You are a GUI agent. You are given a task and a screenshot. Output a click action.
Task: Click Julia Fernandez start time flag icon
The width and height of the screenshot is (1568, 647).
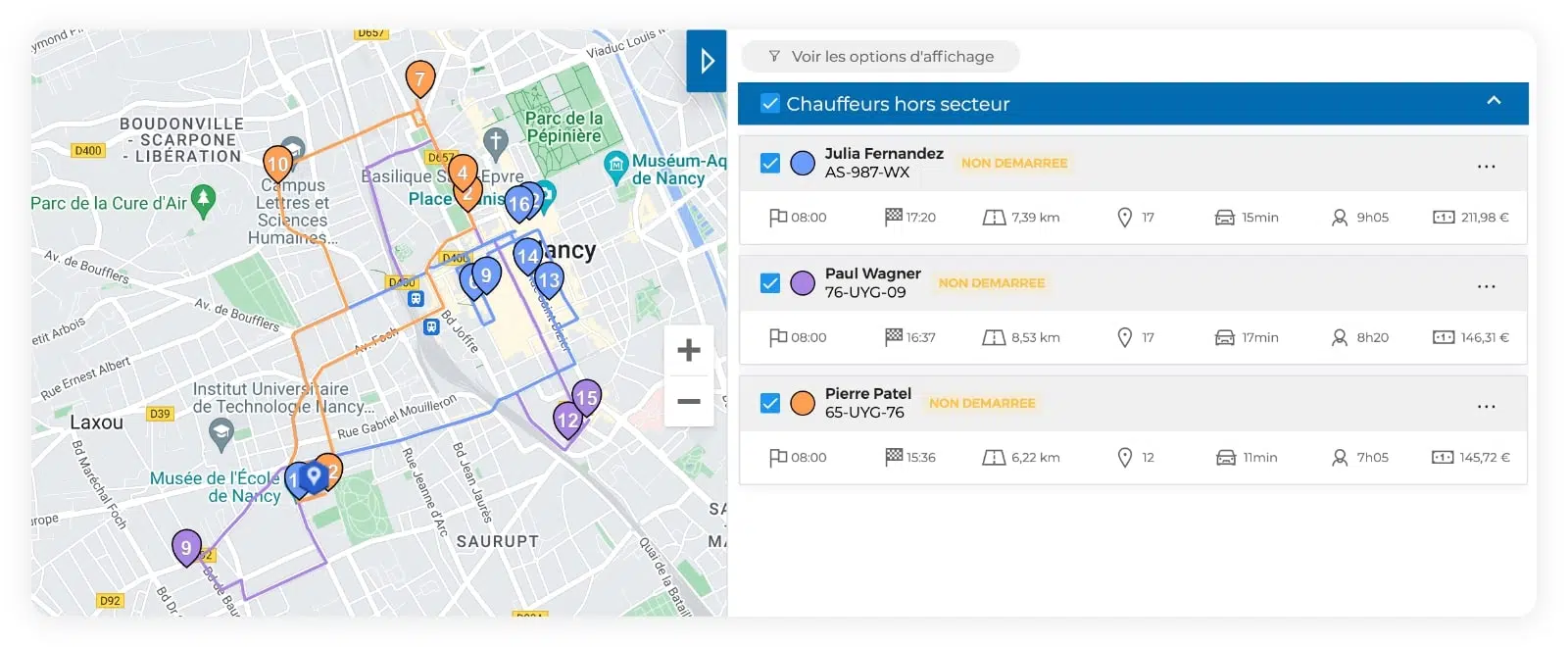pos(778,218)
